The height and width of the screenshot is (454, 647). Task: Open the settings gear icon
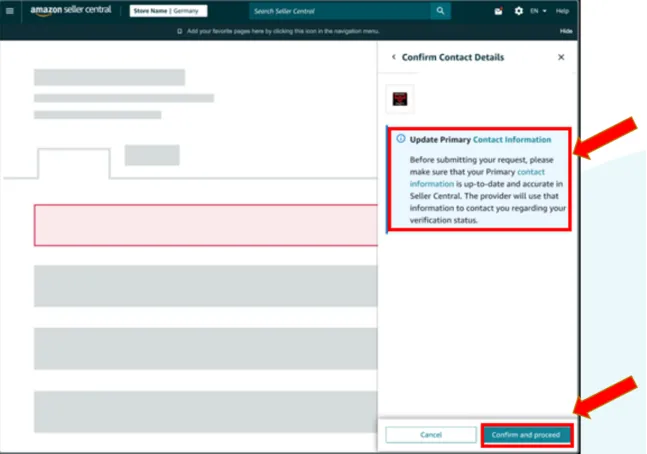pyautogui.click(x=519, y=11)
